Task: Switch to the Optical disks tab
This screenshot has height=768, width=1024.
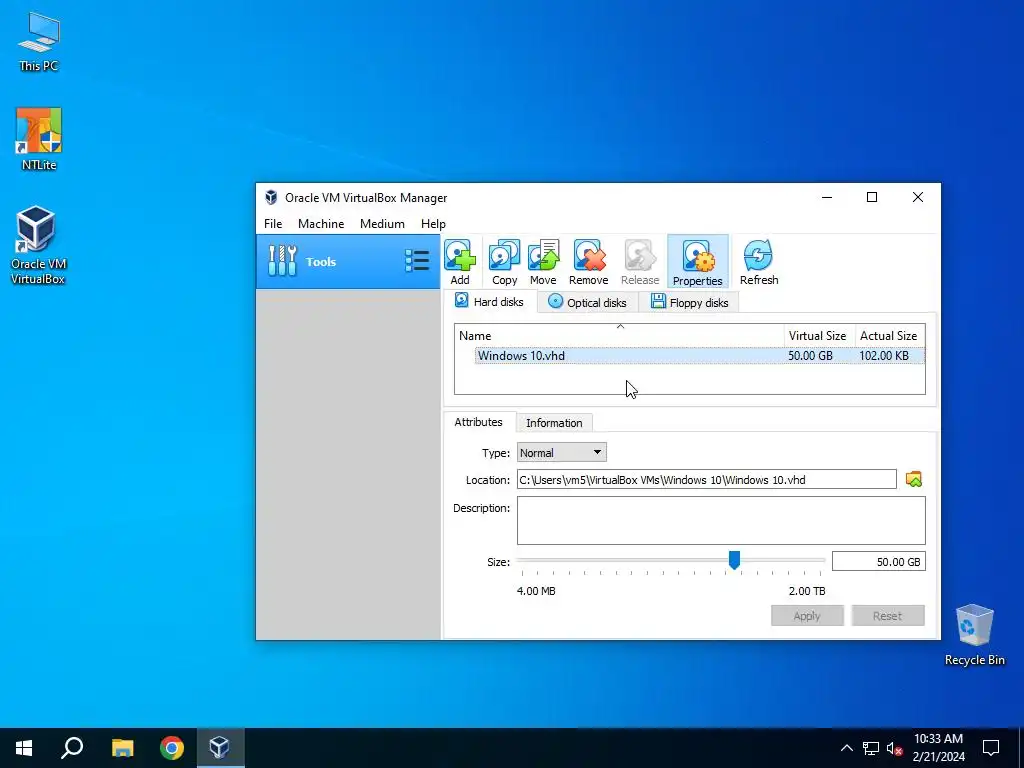Action: (x=587, y=302)
